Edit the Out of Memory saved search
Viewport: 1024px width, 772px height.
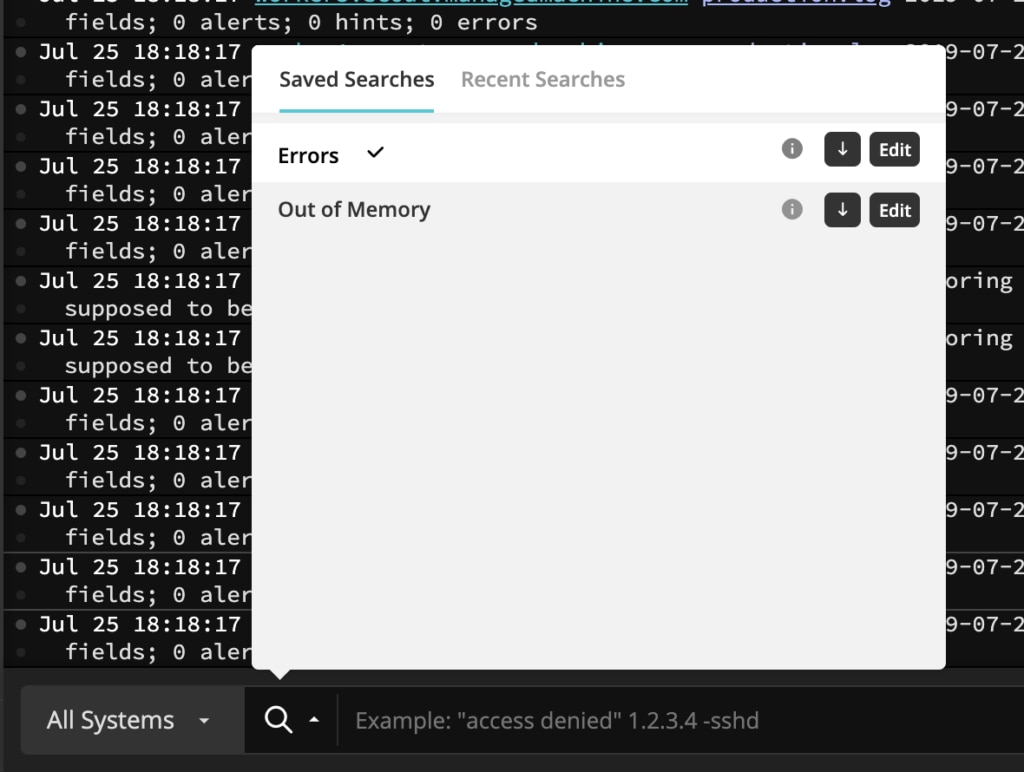[x=894, y=210]
